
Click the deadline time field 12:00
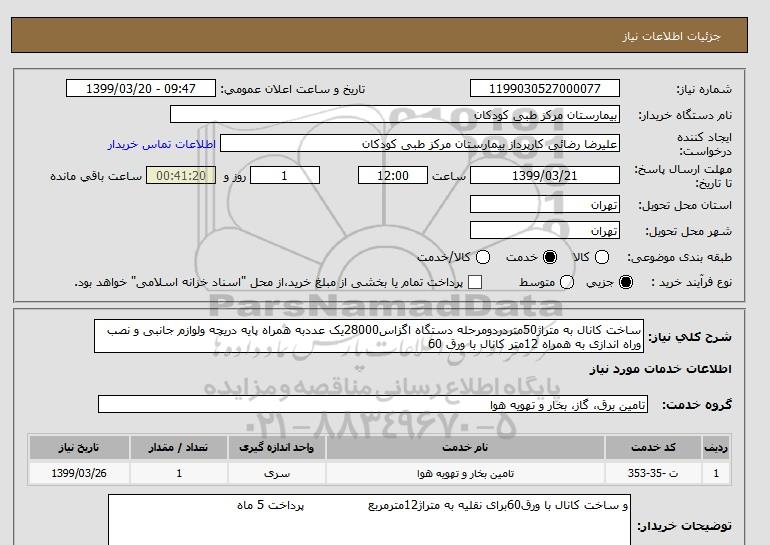point(393,175)
